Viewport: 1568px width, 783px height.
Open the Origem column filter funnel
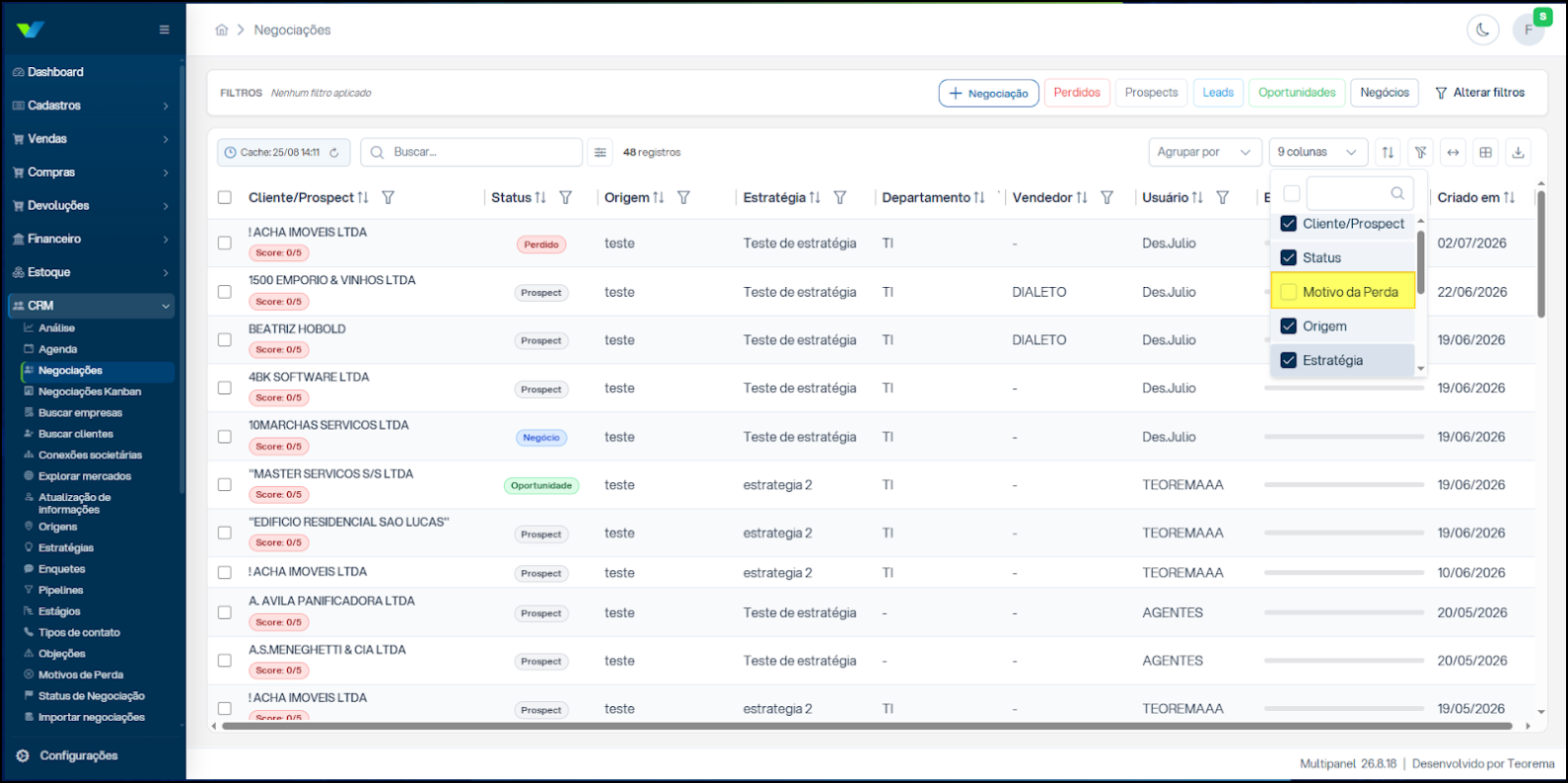click(x=683, y=197)
